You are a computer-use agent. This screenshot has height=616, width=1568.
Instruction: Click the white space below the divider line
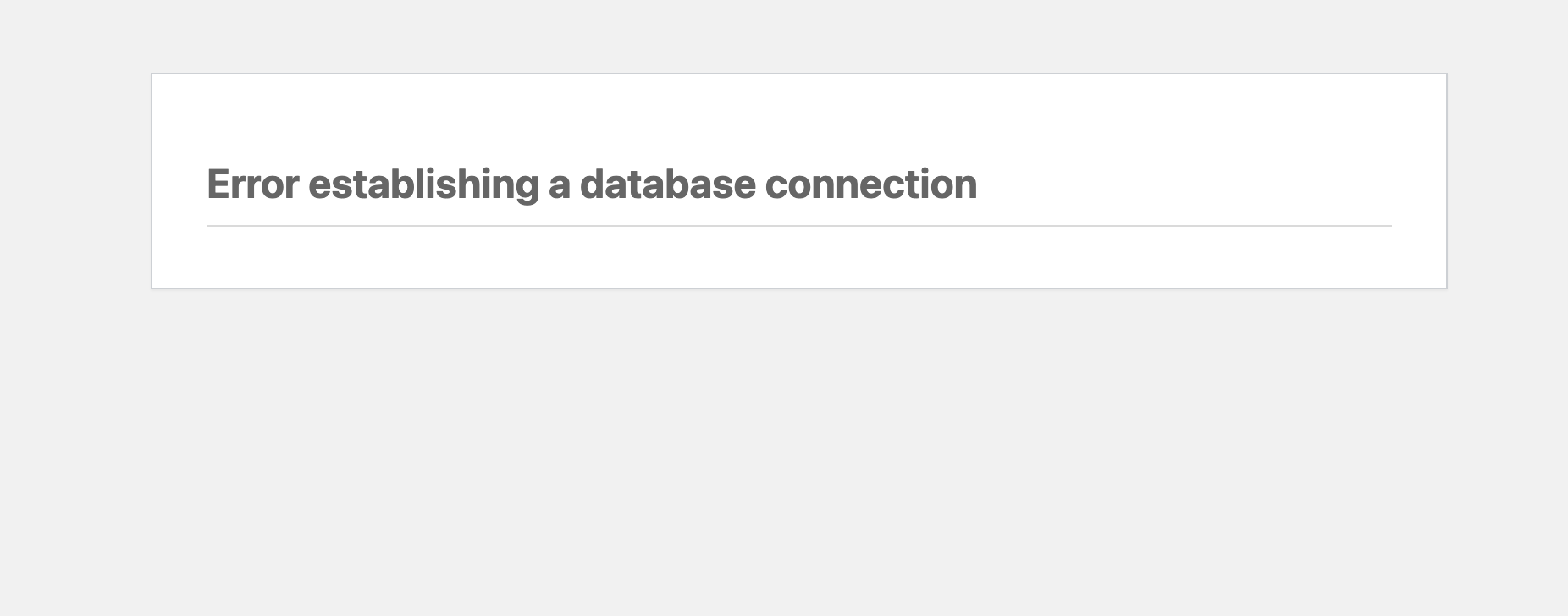click(798, 256)
